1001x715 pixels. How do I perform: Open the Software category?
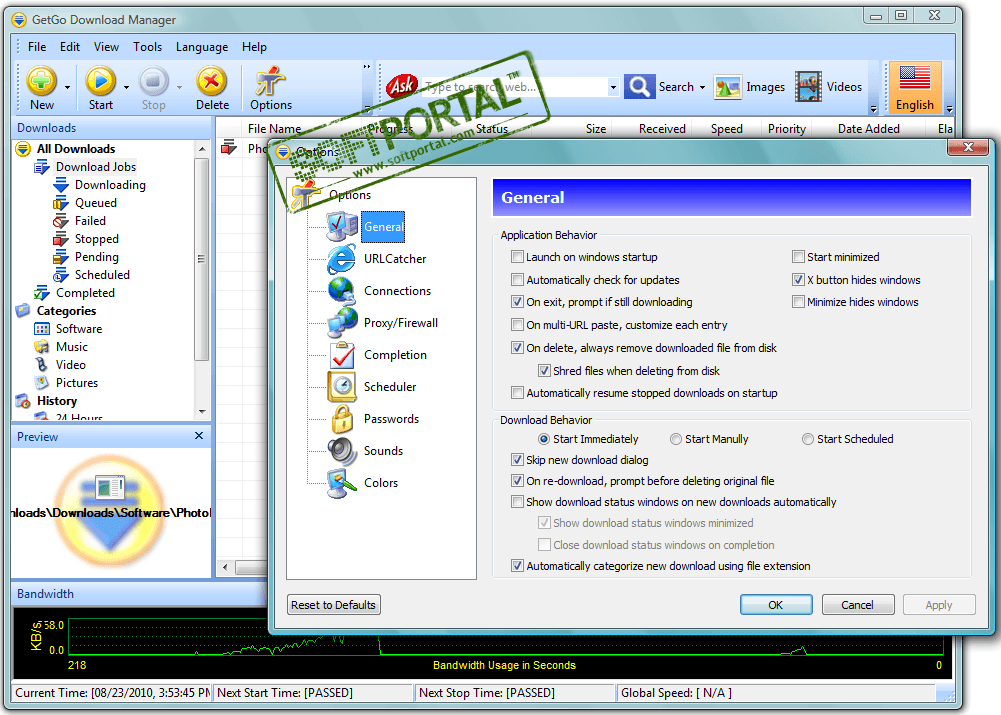tap(79, 329)
